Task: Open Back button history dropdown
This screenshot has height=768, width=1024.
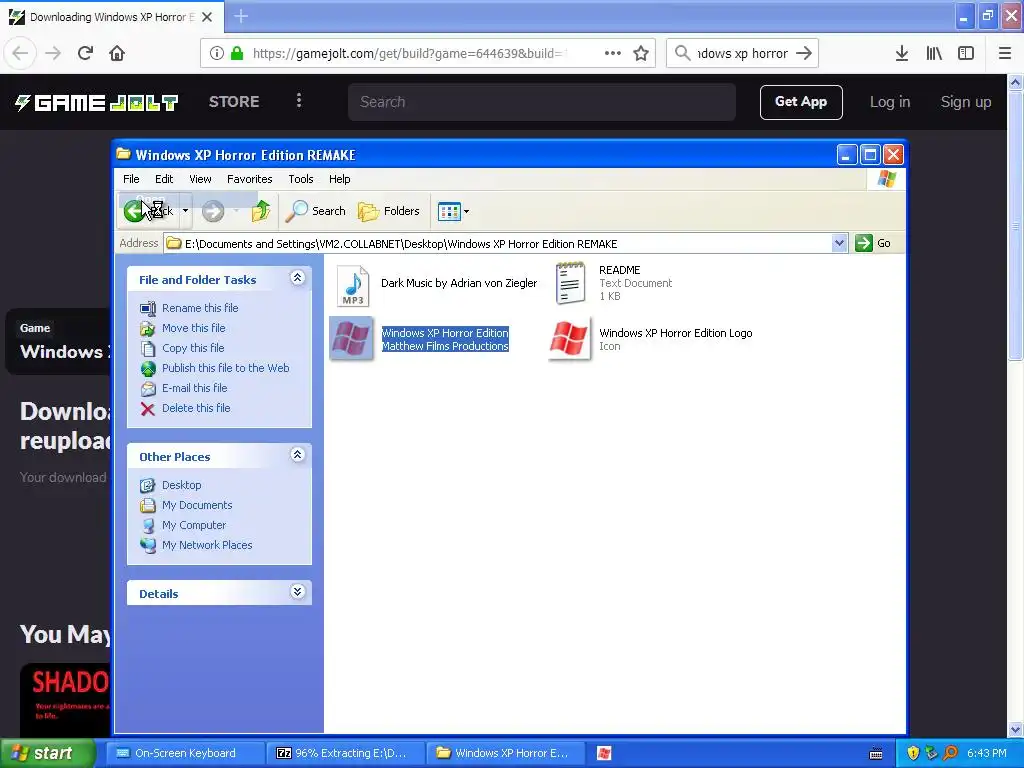Action: [185, 211]
